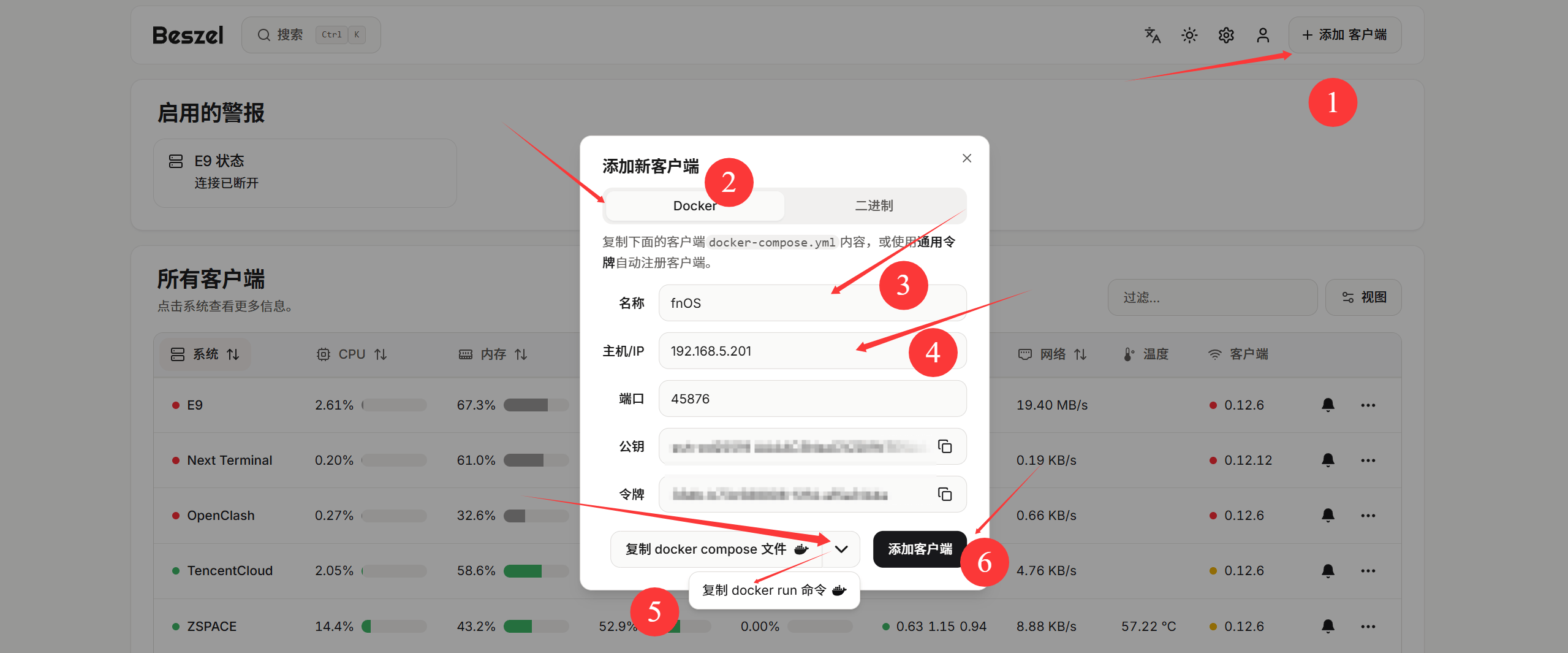
Task: Switch to the 二进制 binary tab
Action: pyautogui.click(x=874, y=206)
